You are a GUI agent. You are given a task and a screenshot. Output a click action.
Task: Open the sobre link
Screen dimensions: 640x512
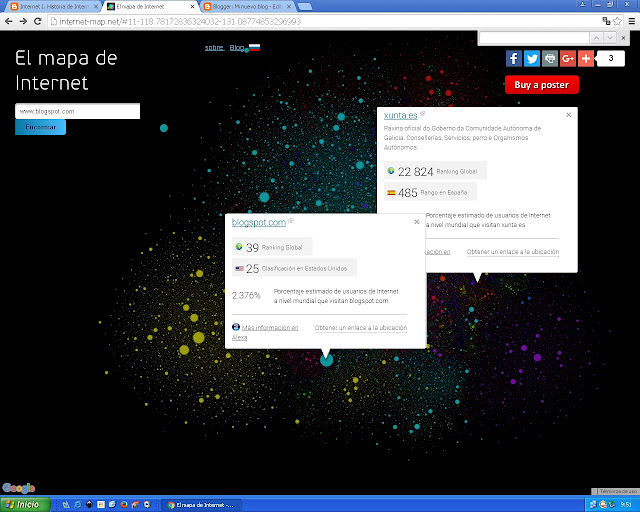[x=214, y=48]
